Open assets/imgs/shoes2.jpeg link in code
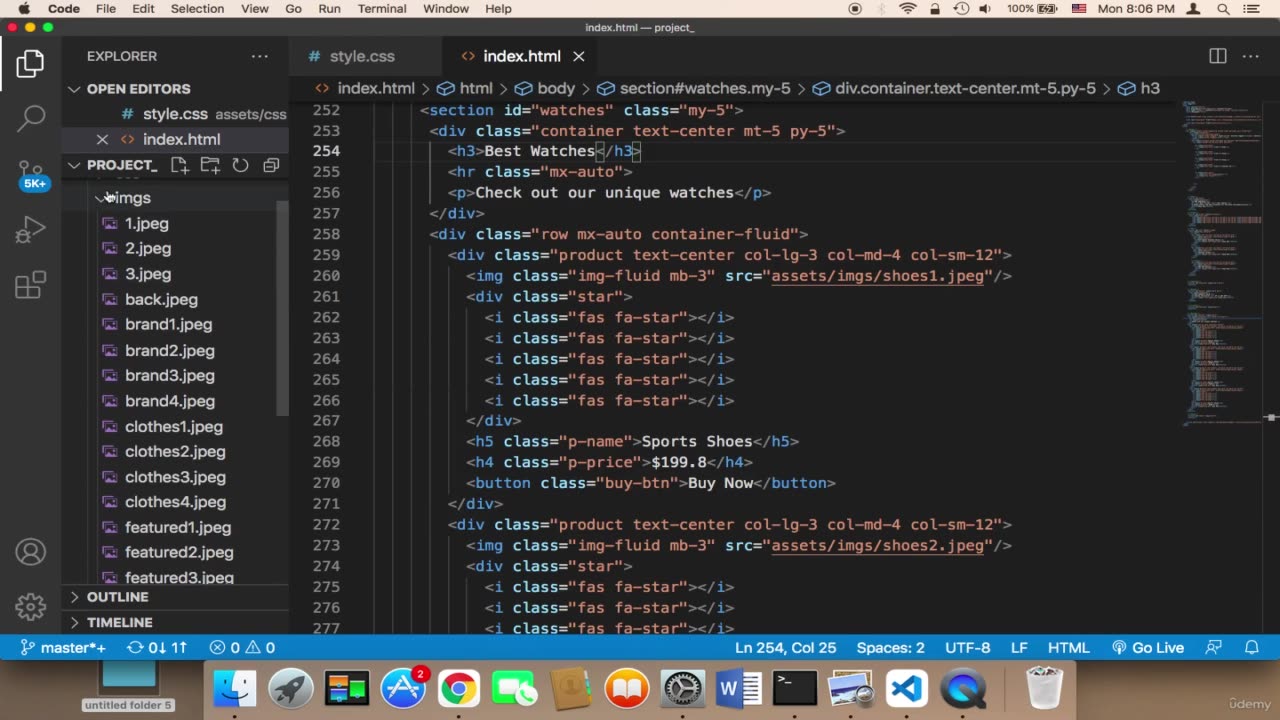The height and width of the screenshot is (720, 1280). click(877, 545)
